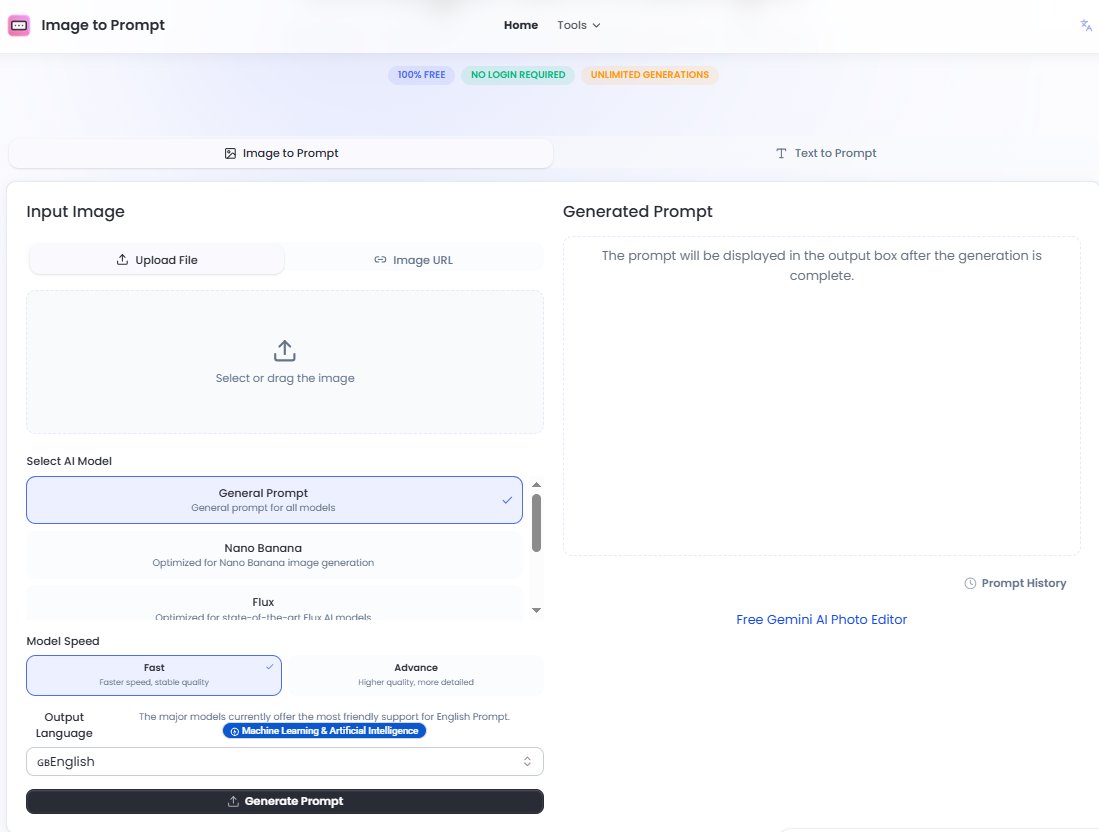Click the upload icon on Upload File tab
The image size is (1099, 832).
(x=122, y=260)
